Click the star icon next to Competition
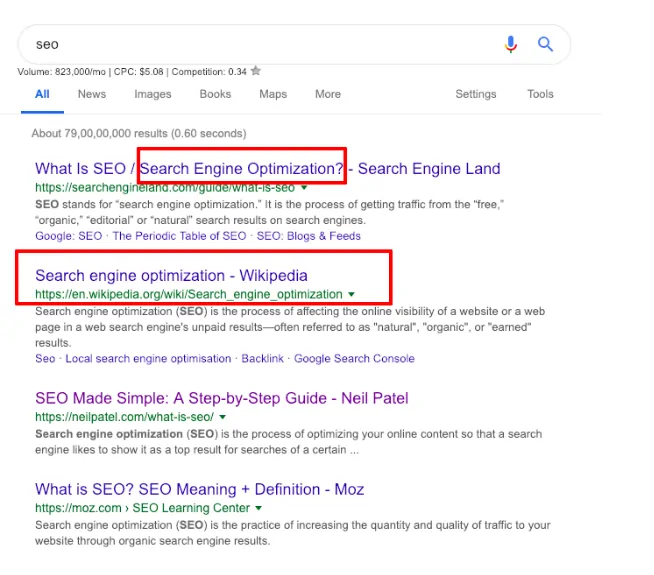Viewport: 654px width, 575px height. pyautogui.click(x=256, y=71)
